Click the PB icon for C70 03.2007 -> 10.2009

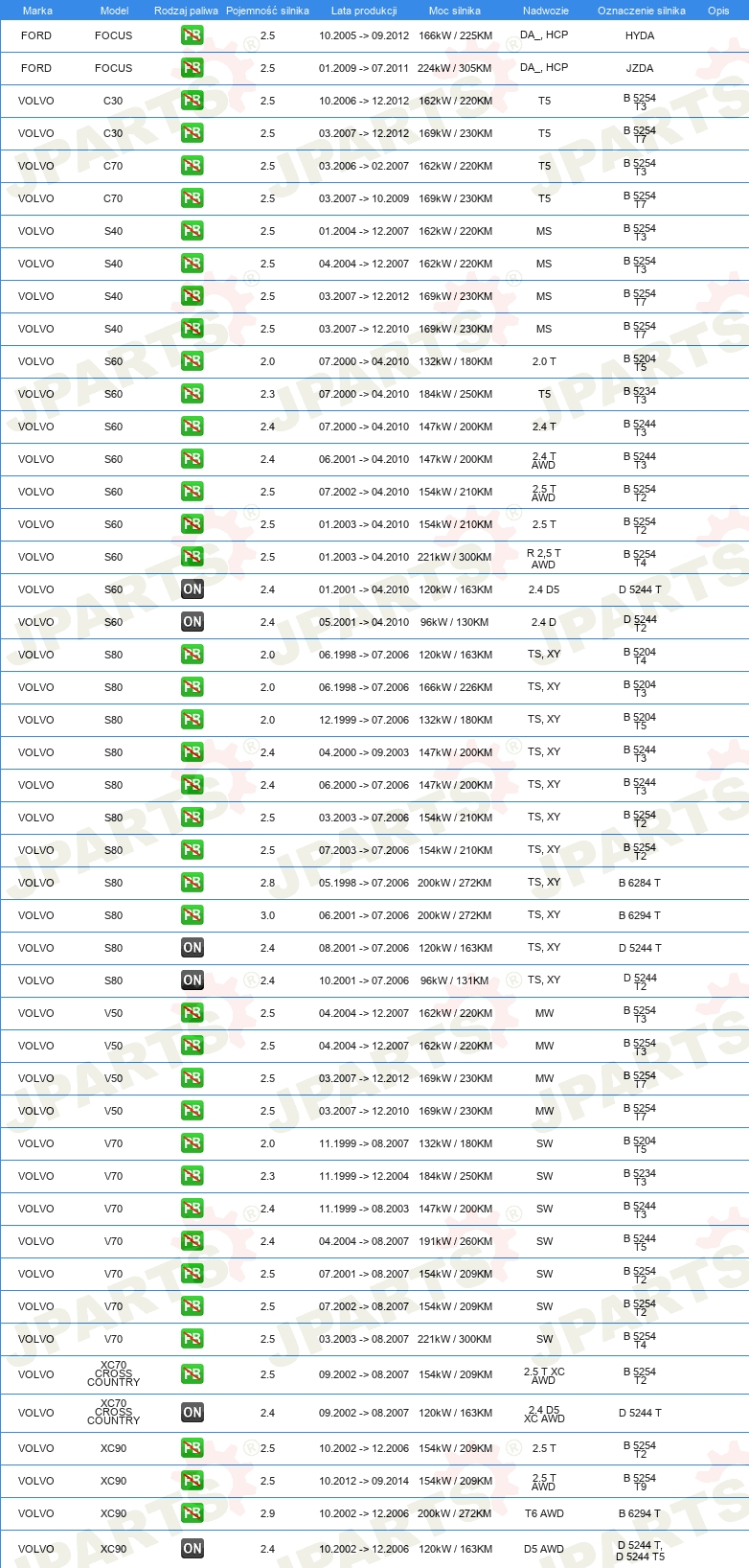pyautogui.click(x=193, y=198)
